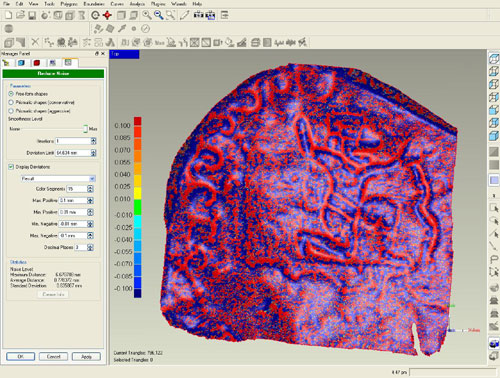Viewport: 500px width, 378px height.
Task: Open the Result dropdown under Display Deviations
Action: coord(58,179)
